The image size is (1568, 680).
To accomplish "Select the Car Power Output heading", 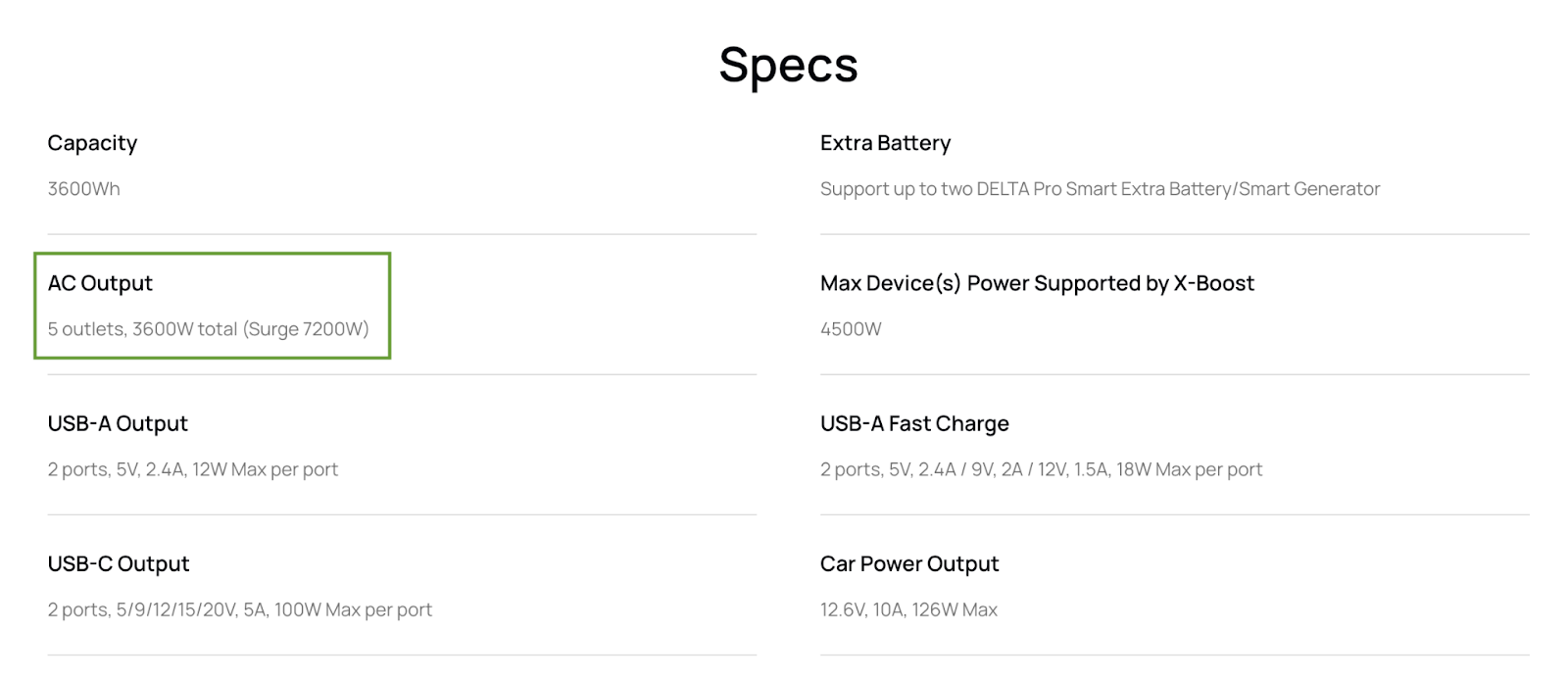I will (909, 563).
